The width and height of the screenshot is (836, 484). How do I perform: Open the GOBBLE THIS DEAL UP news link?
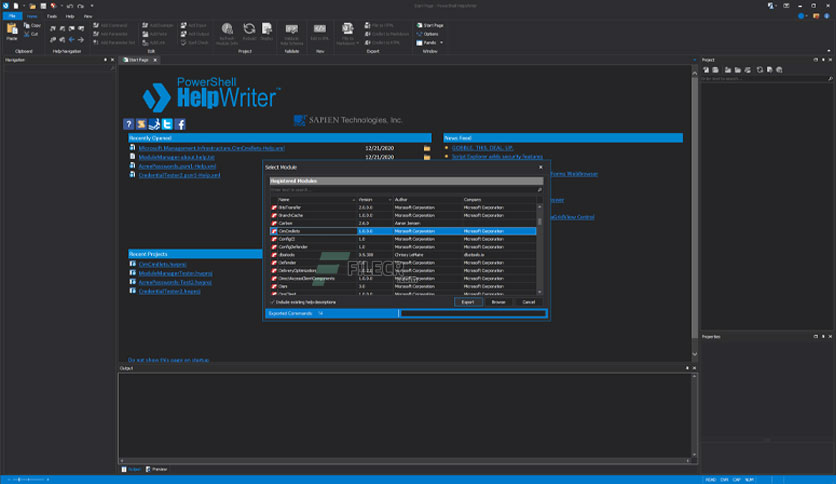click(483, 148)
